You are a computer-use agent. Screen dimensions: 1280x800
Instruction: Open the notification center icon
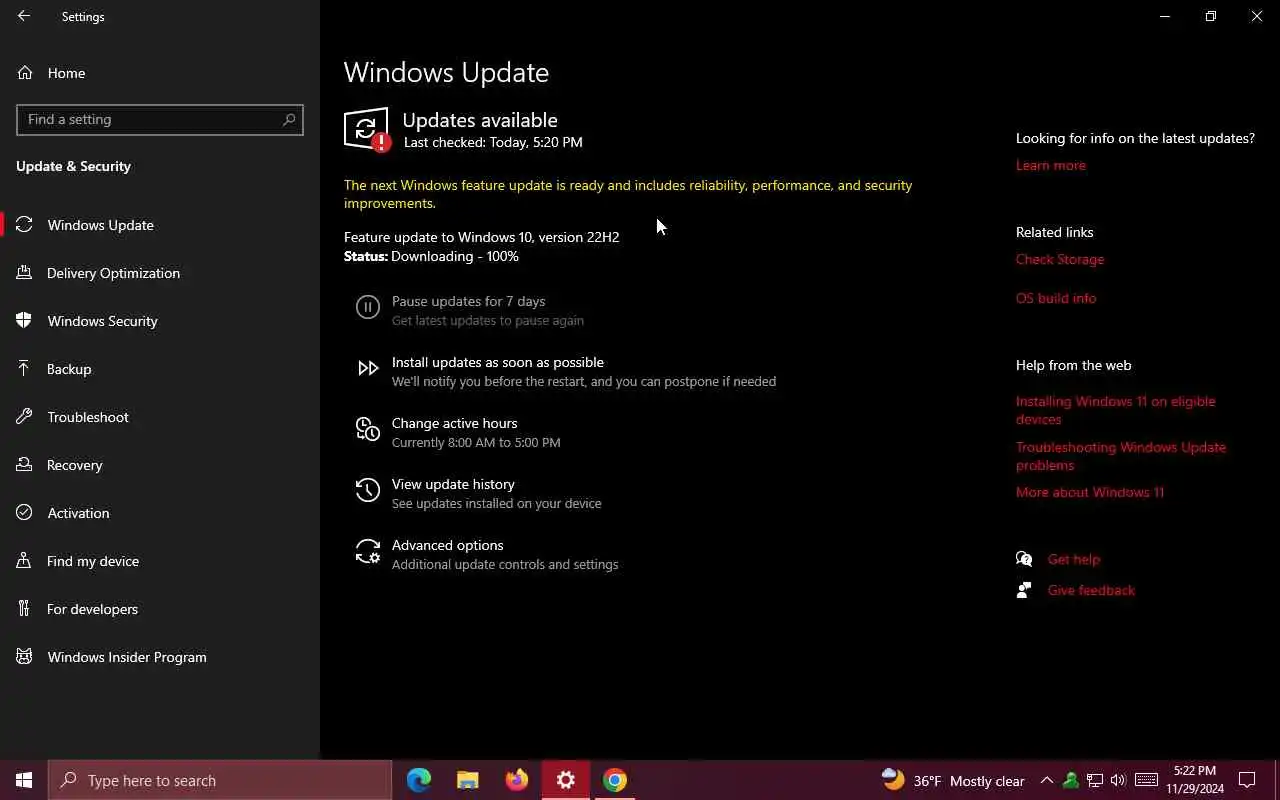point(1247,780)
